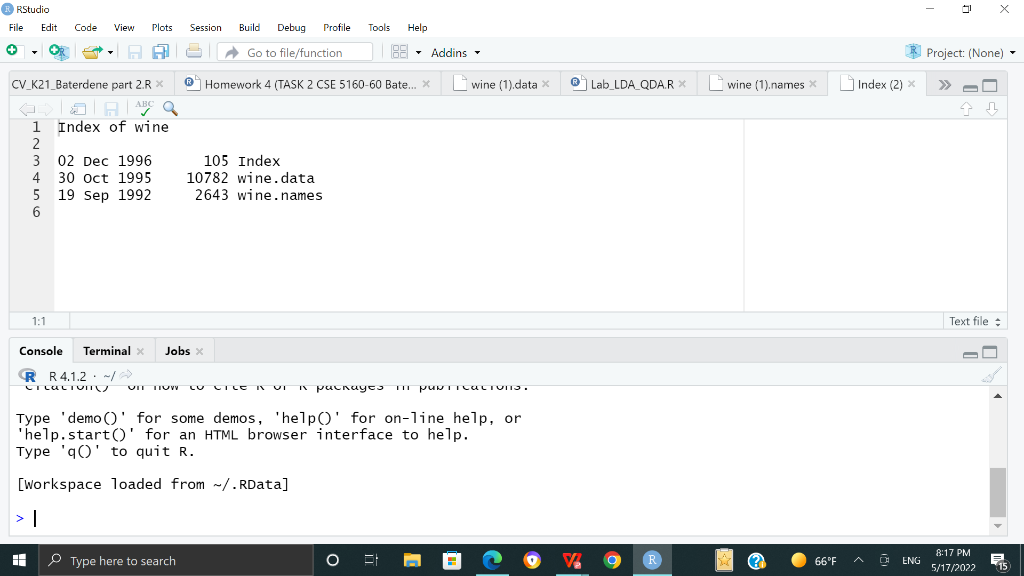Print the current file icon
Viewport: 1024px width, 576px height.
pyautogui.click(x=193, y=52)
